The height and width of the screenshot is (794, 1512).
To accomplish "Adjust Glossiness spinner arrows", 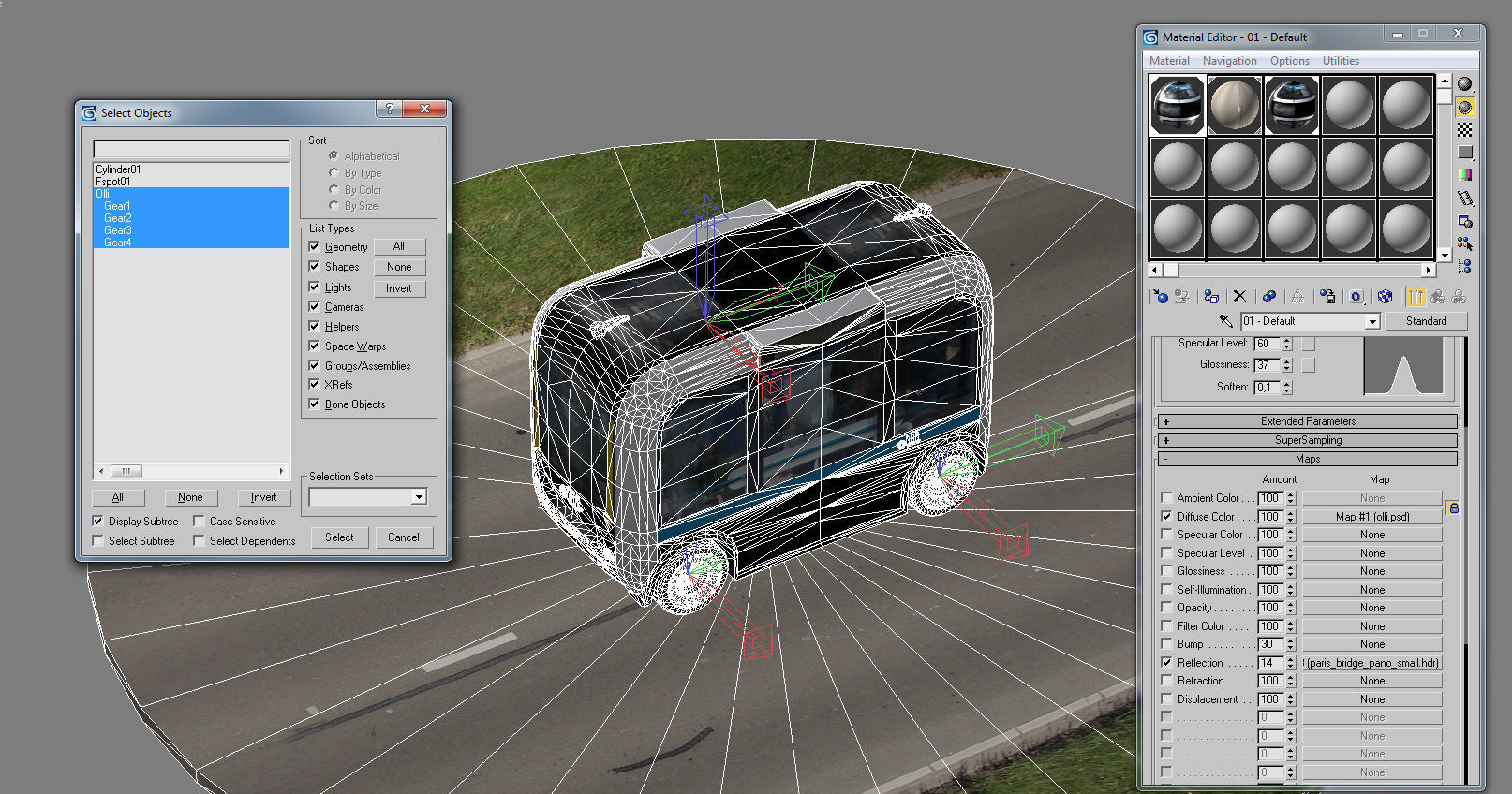I will click(1287, 365).
